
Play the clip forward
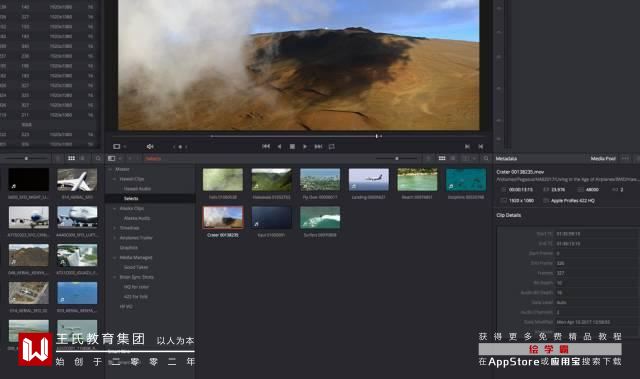coord(305,146)
